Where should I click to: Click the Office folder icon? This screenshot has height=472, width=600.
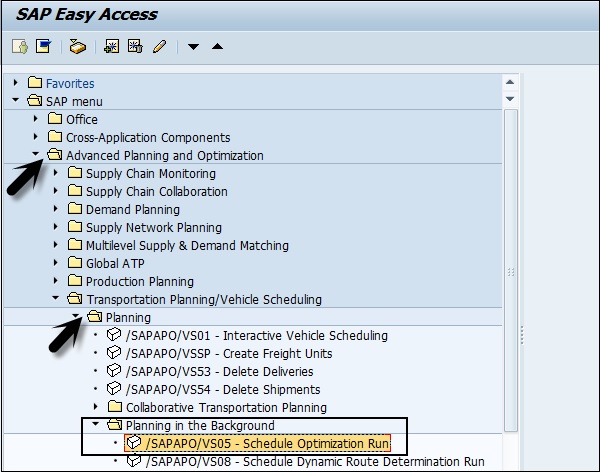point(55,119)
